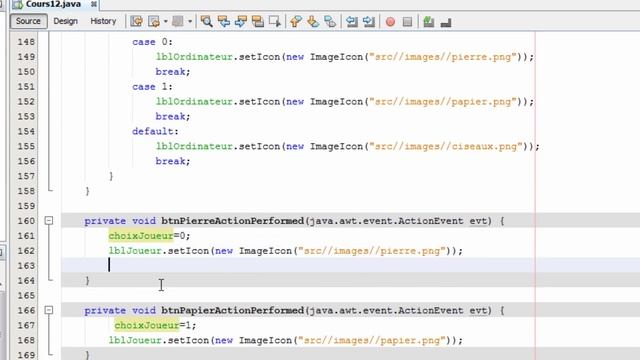Image resolution: width=640 pixels, height=360 pixels.
Task: Click choixJoueur on line 167
Action: 147,325
